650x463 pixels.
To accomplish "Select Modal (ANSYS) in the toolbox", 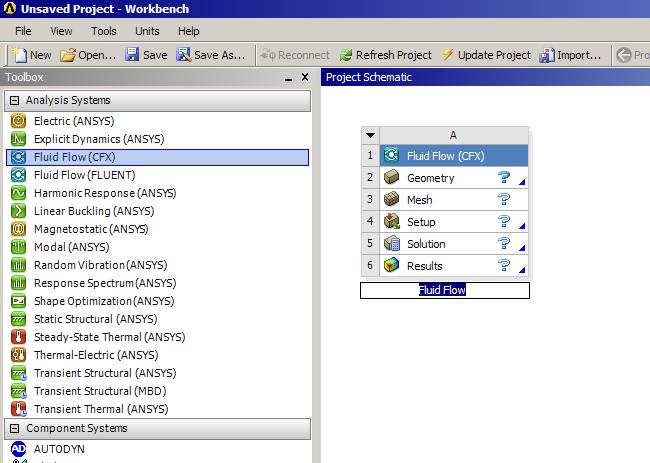I will 71,247.
